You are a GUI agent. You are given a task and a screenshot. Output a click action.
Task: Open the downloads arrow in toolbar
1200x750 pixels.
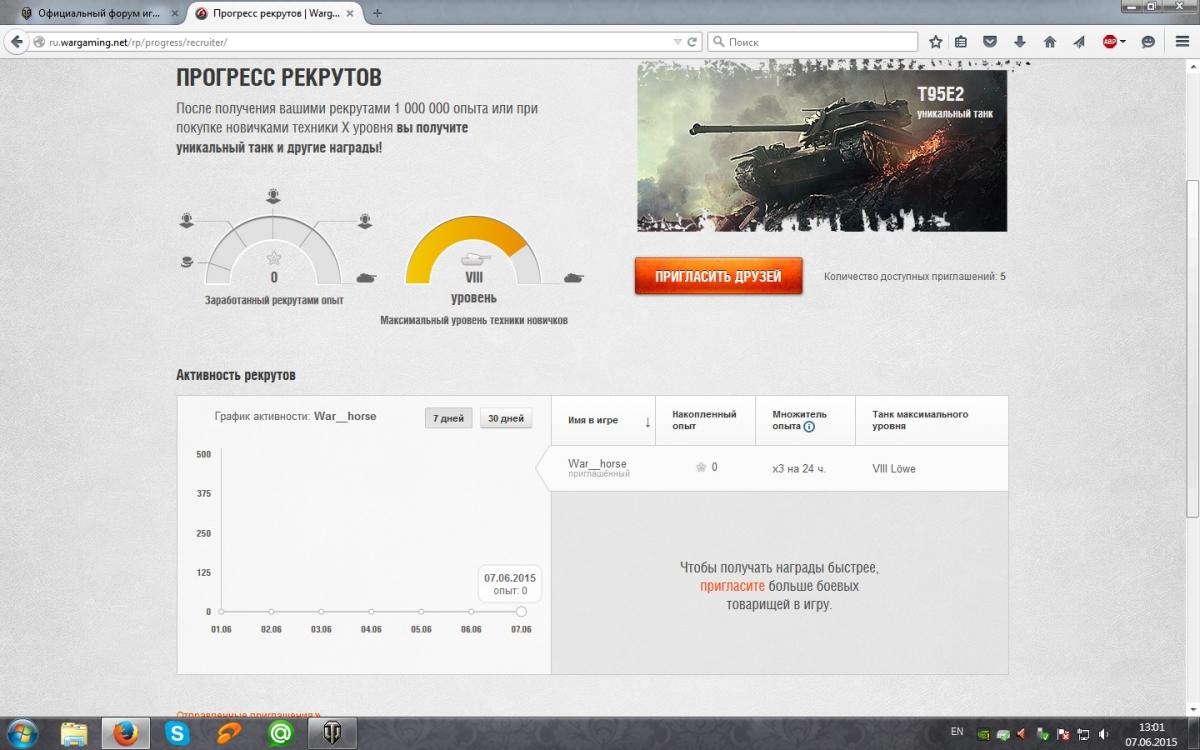tap(1019, 42)
